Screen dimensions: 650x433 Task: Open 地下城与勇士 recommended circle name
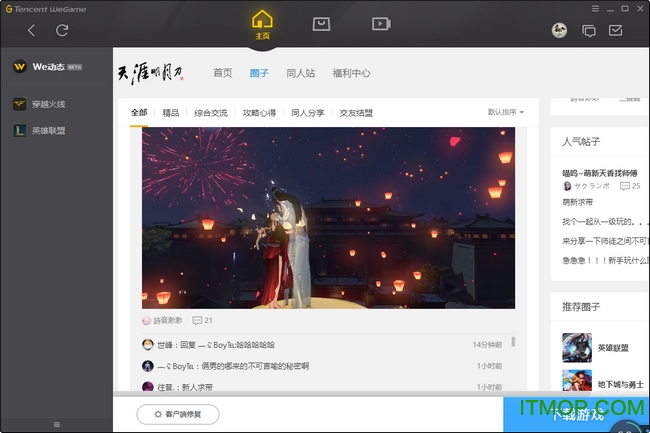click(621, 385)
